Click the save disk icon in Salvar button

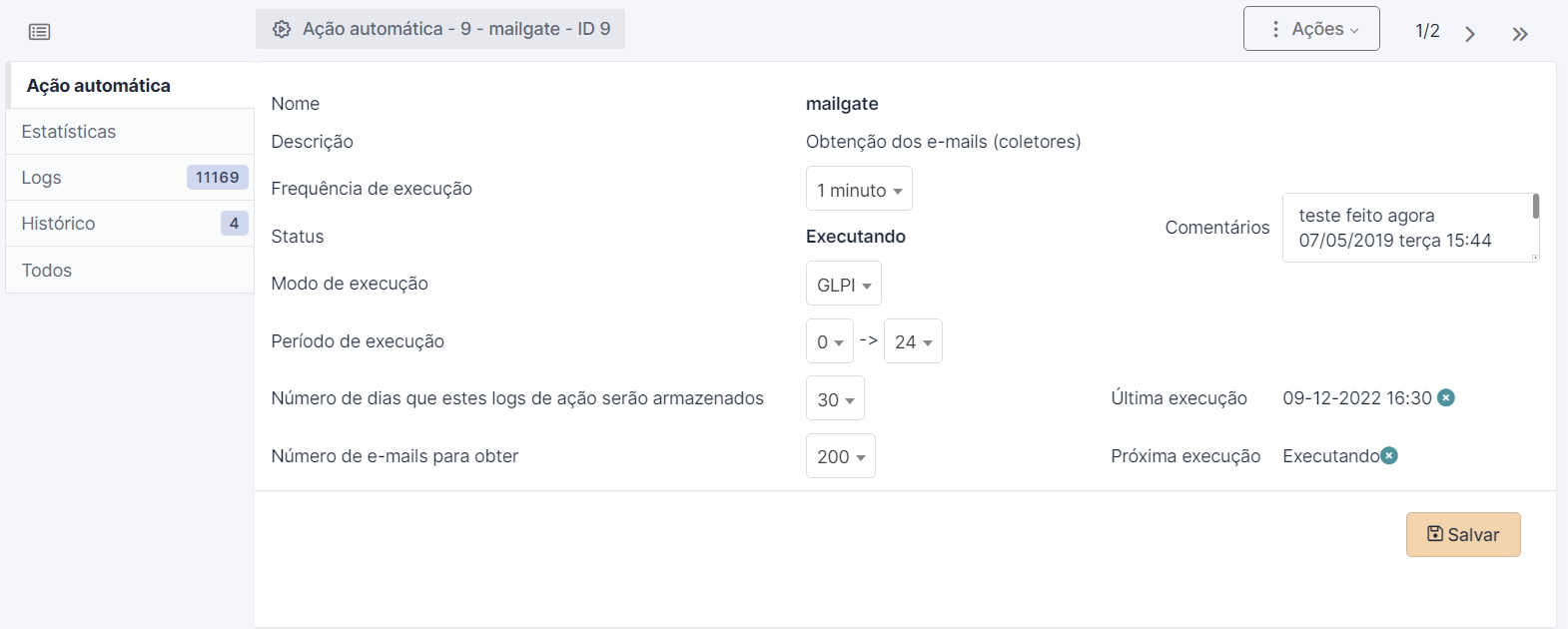(x=1434, y=534)
